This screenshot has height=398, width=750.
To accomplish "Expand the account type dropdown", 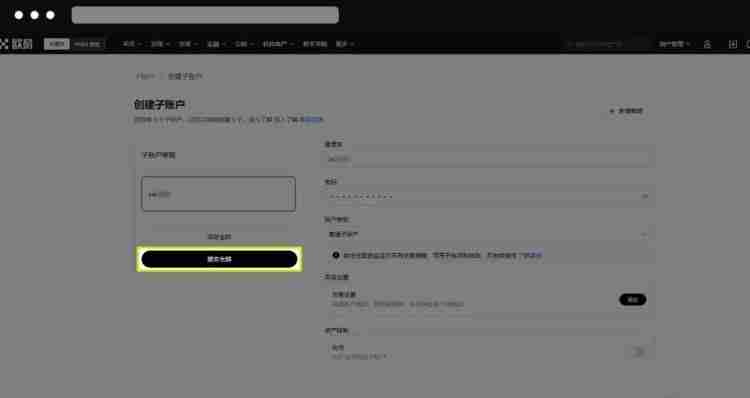I will (x=487, y=234).
